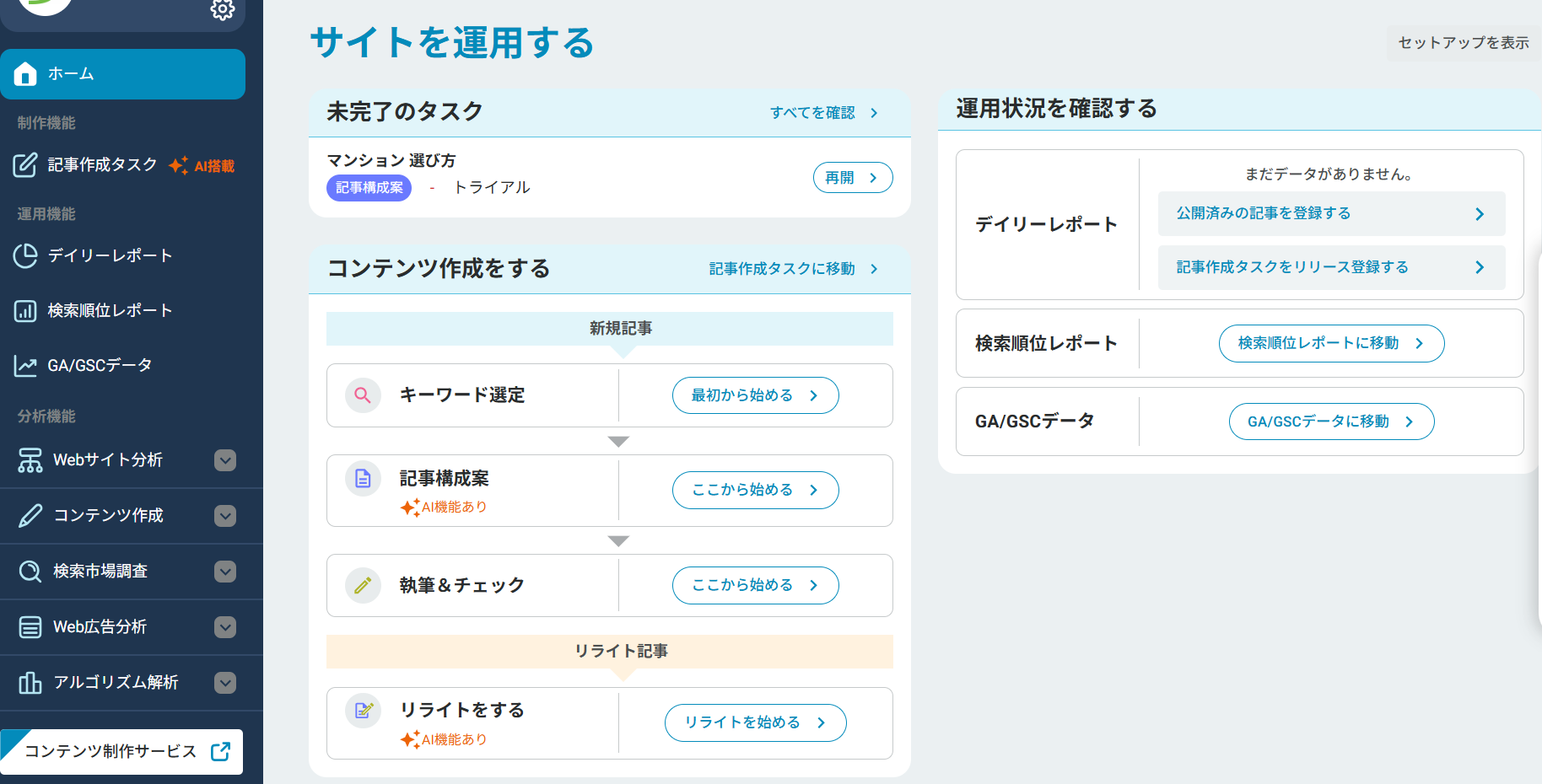Viewport: 1542px width, 784px height.
Task: Click the デイリーレポート pie chart icon
Action: [x=25, y=255]
